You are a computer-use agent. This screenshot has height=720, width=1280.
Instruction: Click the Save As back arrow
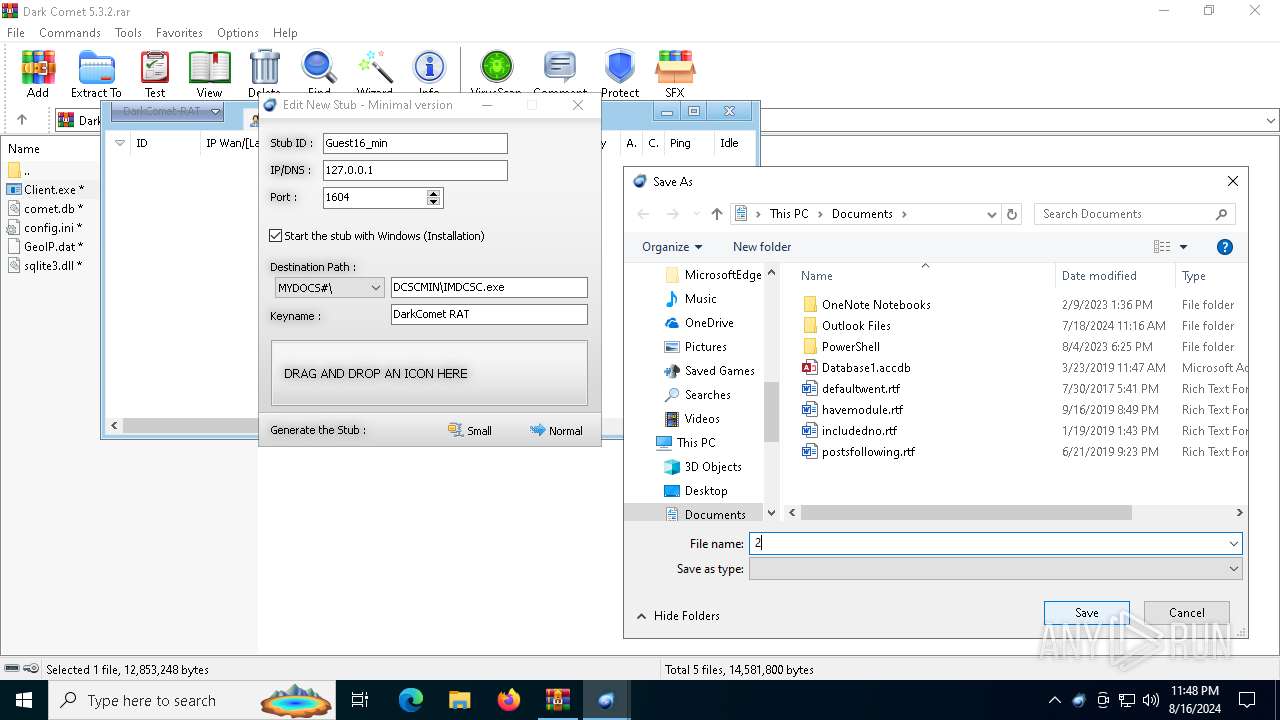pyautogui.click(x=643, y=214)
